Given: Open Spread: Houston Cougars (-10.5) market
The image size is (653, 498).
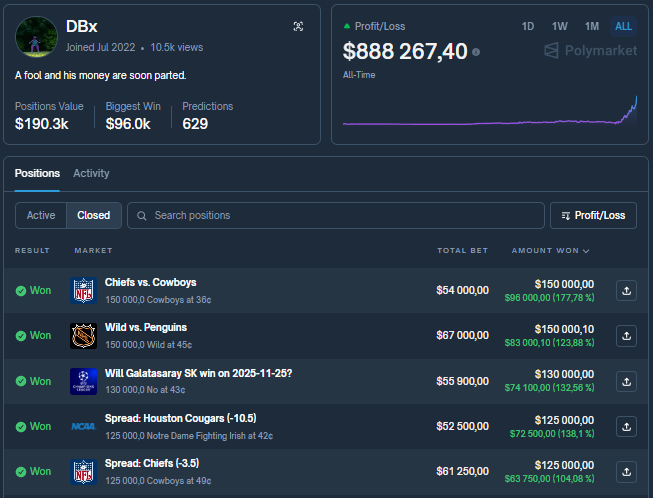Looking at the screenshot, I should (180, 418).
